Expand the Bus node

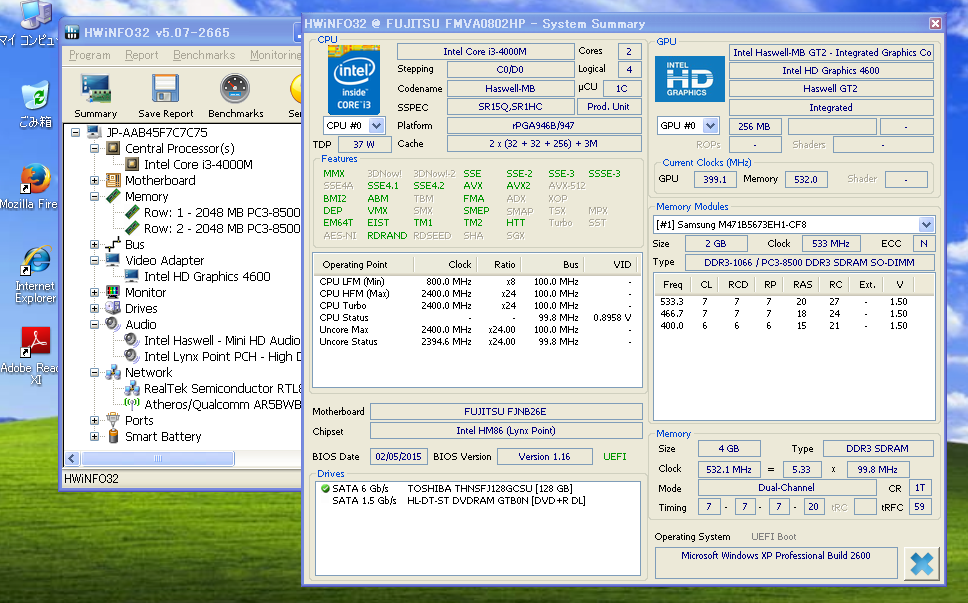(94, 244)
